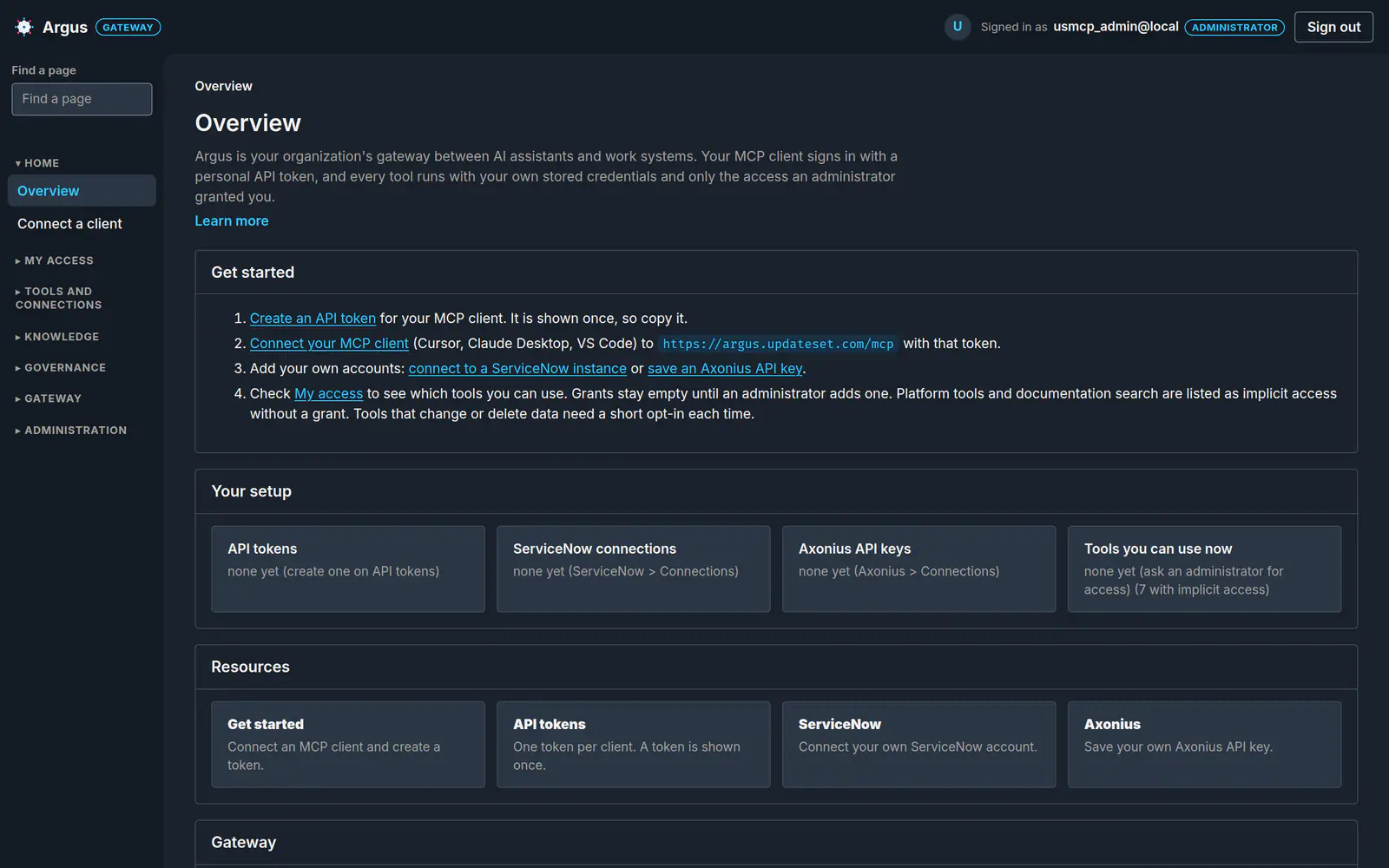Sign out of the account
Image resolution: width=1389 pixels, height=868 pixels.
(x=1333, y=27)
